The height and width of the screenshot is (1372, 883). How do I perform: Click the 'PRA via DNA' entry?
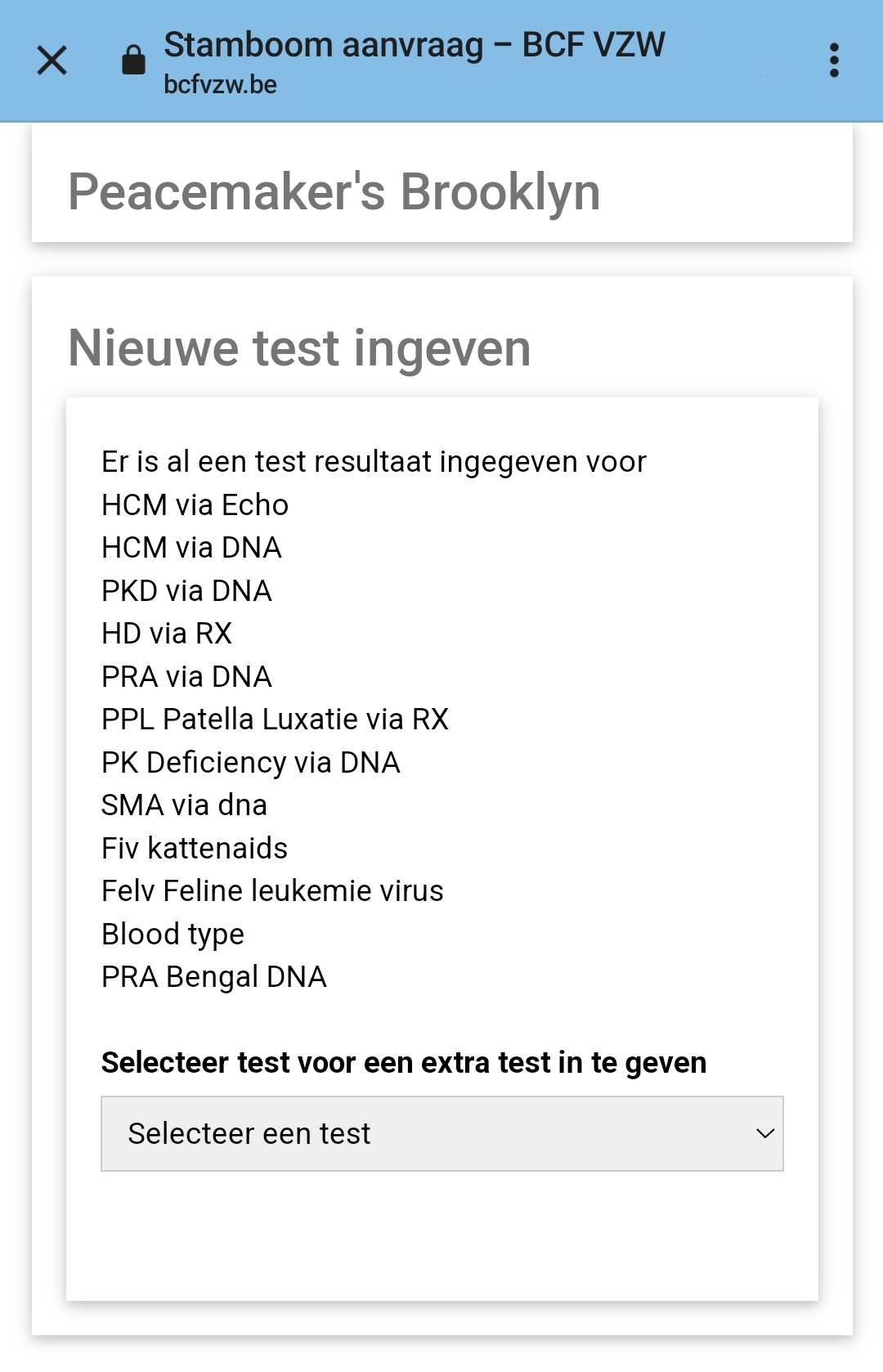[x=186, y=677]
